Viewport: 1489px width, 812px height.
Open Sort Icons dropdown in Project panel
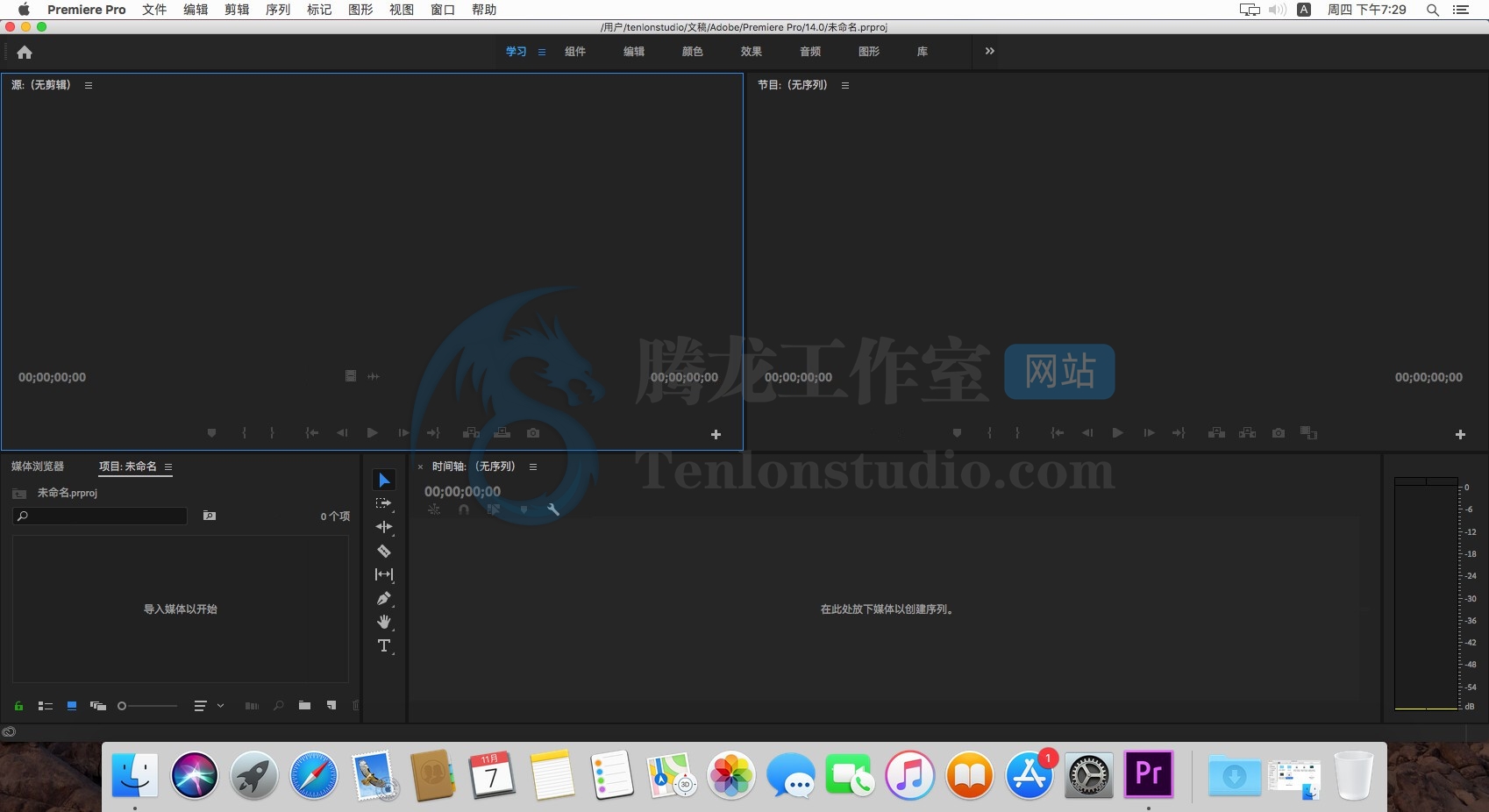point(209,706)
